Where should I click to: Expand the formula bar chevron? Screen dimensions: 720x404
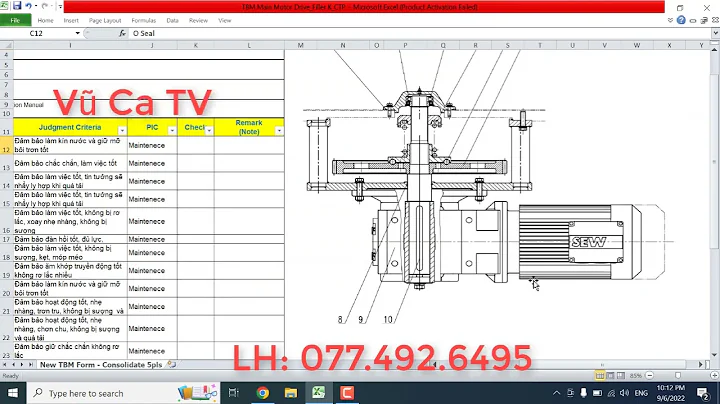coord(715,33)
